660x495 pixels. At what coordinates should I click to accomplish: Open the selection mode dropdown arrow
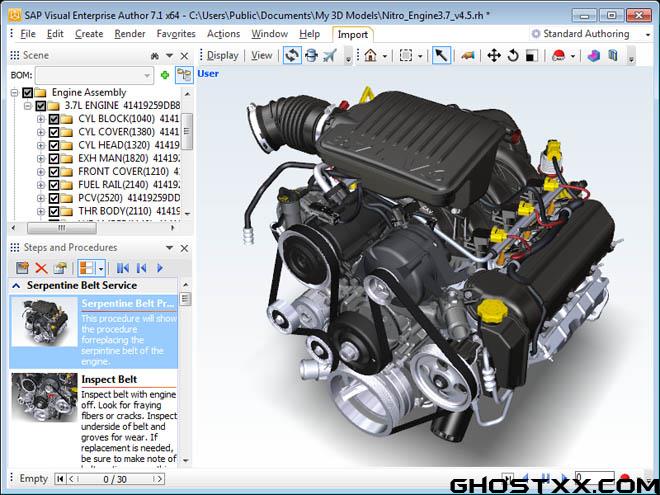pos(420,56)
